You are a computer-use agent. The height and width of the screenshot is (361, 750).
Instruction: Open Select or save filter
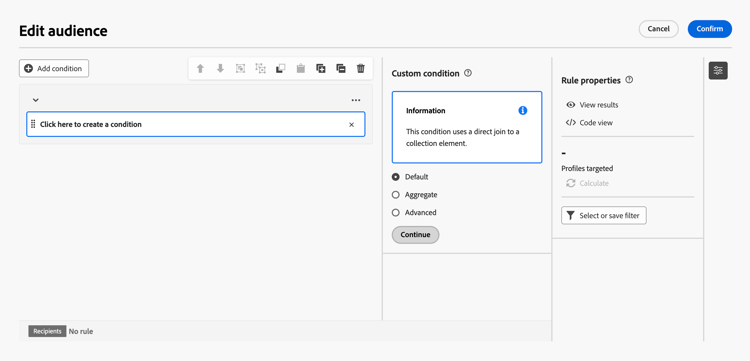click(x=604, y=216)
